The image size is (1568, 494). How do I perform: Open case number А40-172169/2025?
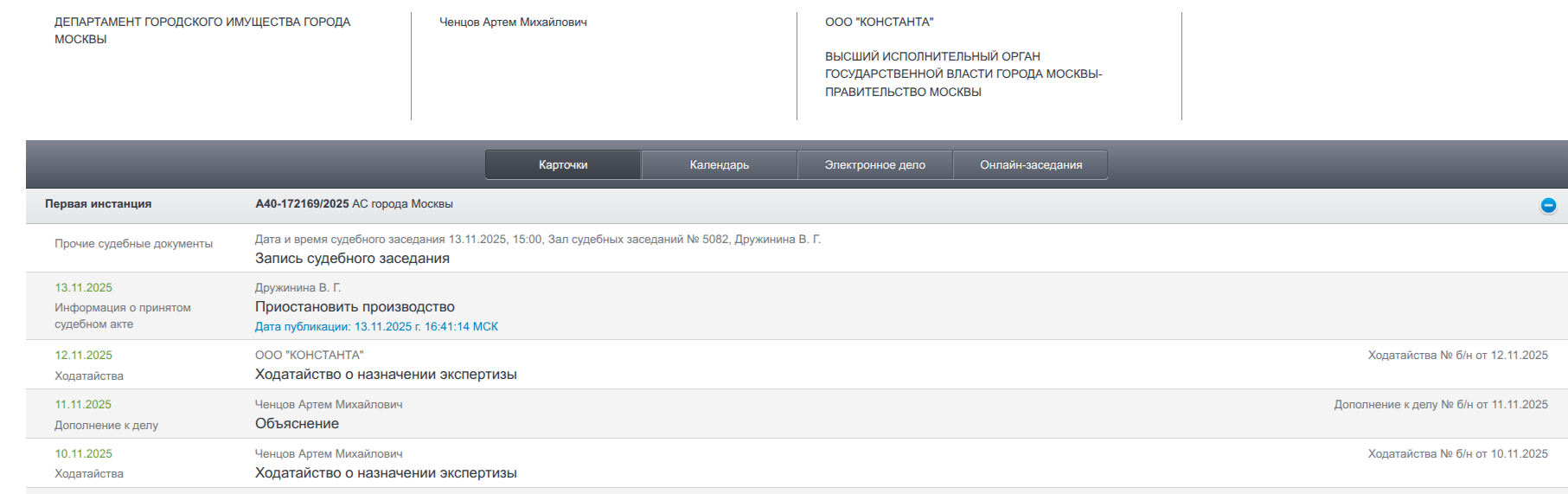coord(302,204)
